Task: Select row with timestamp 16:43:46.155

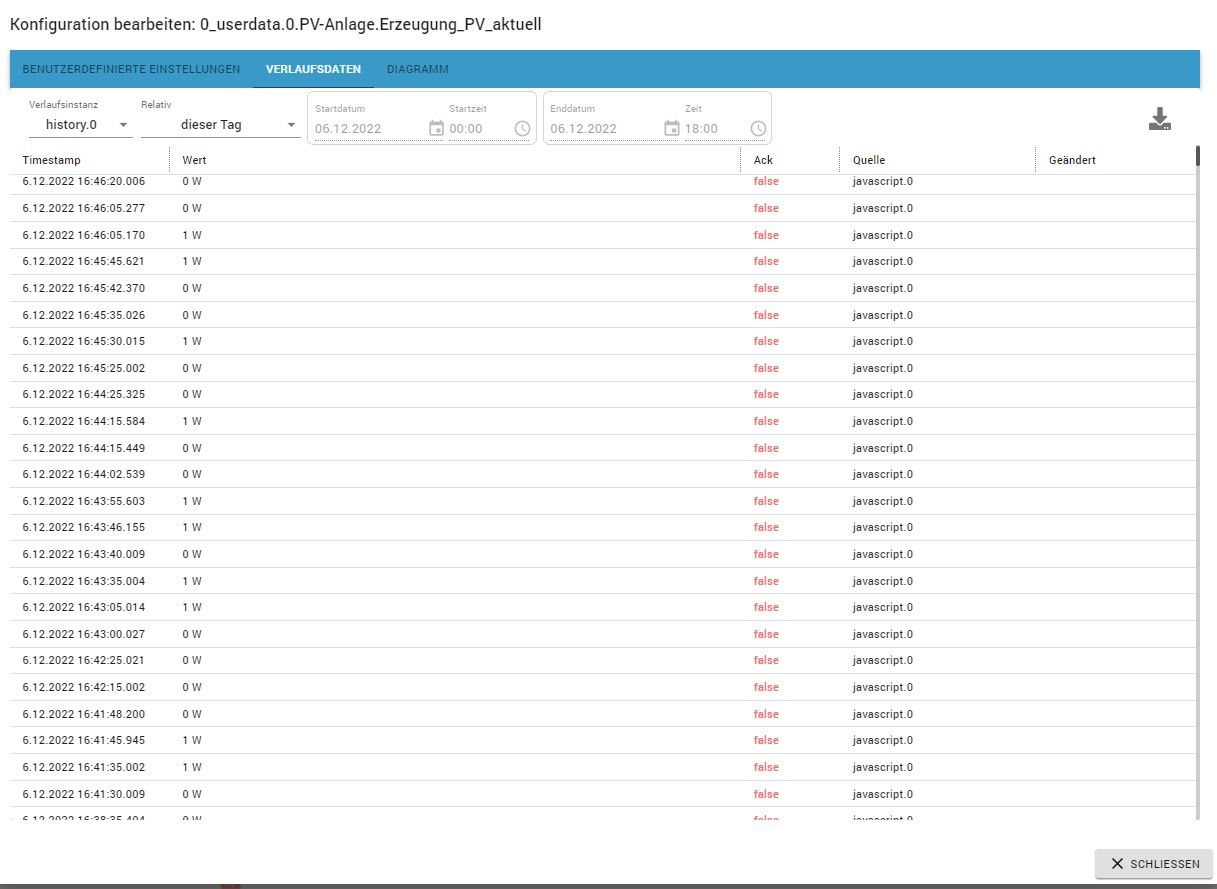Action: 603,527
